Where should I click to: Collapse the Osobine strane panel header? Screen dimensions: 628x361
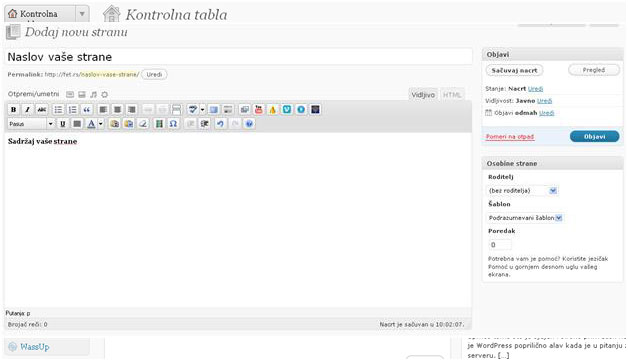pos(552,163)
